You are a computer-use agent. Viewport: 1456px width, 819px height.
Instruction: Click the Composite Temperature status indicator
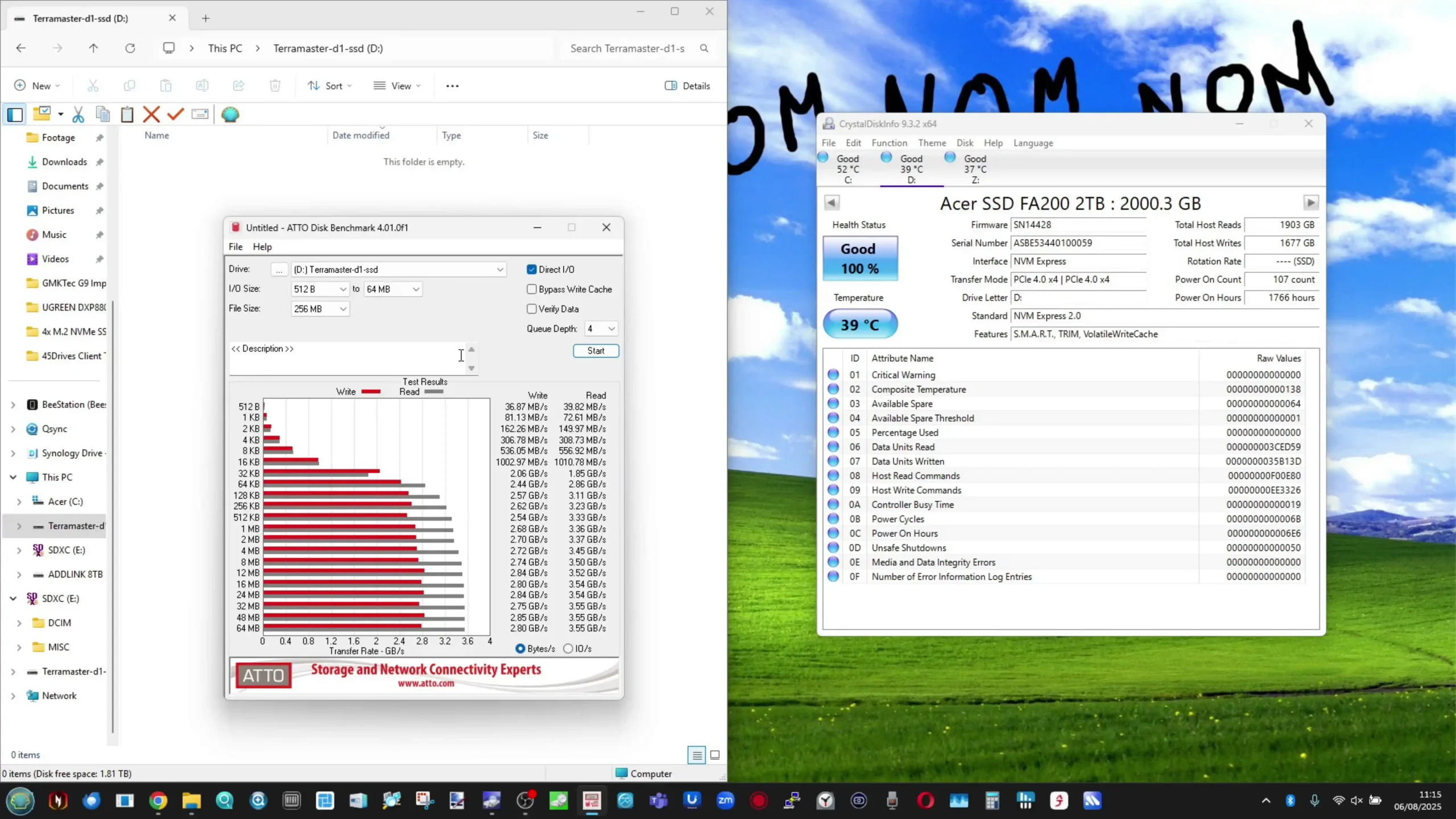[x=833, y=389]
